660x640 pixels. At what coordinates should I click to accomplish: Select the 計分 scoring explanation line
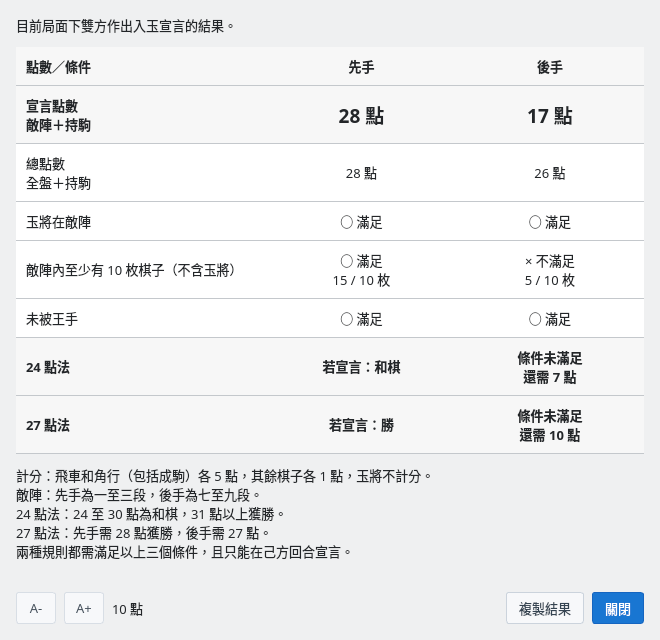224,476
